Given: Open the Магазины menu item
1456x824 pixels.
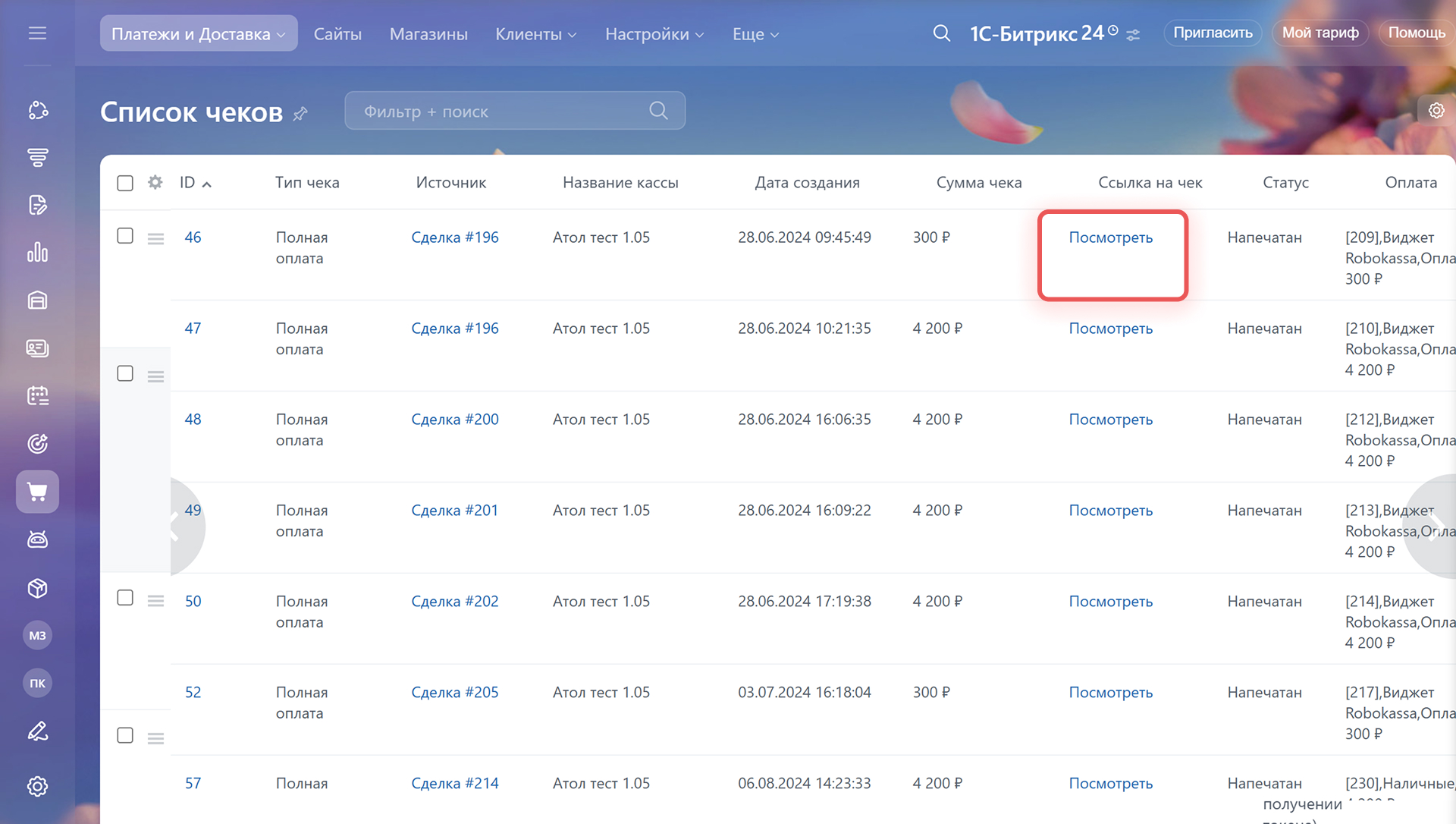Looking at the screenshot, I should click(428, 34).
